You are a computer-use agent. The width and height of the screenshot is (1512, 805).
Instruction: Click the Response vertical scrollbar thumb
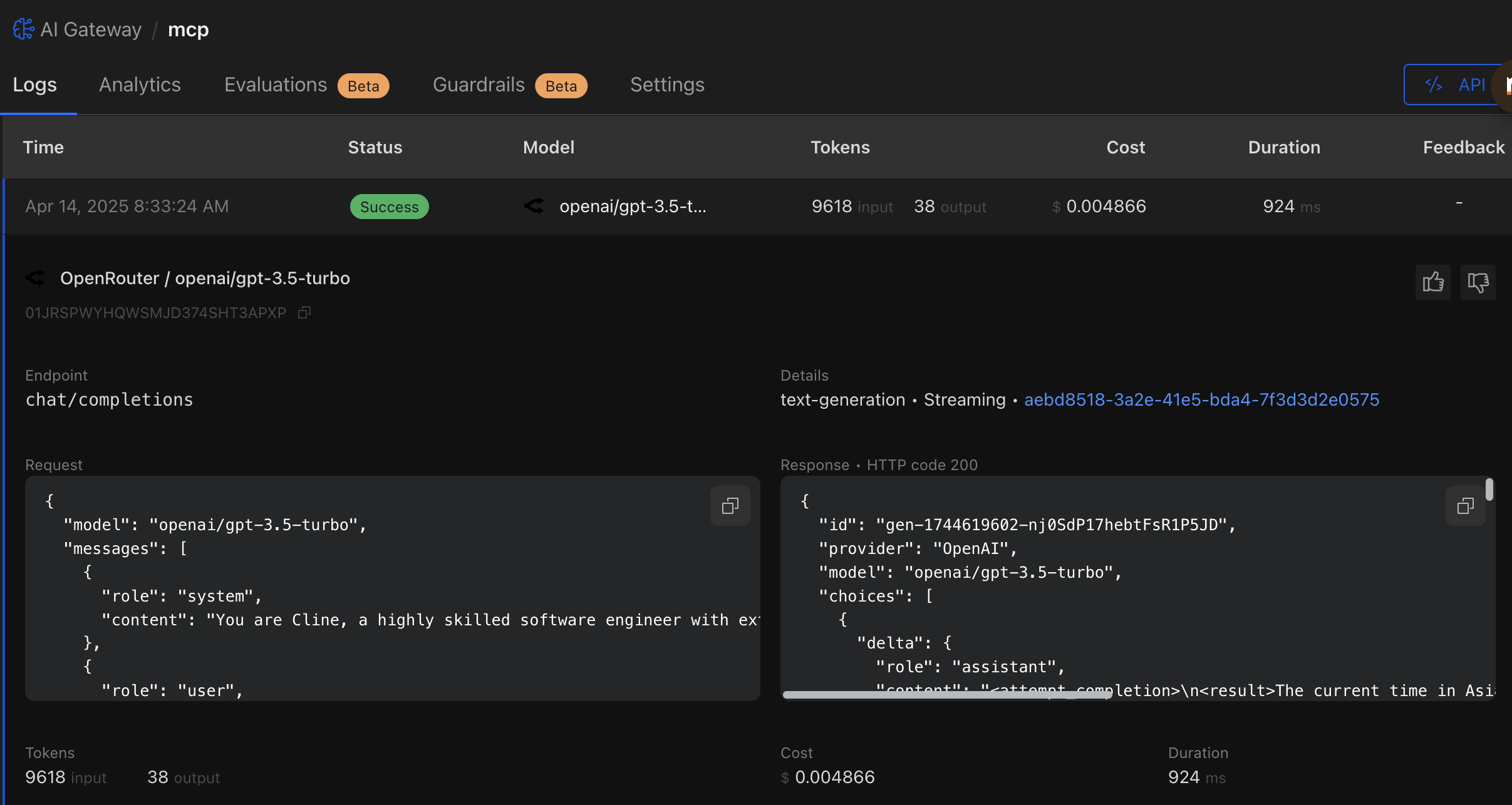coord(1489,490)
